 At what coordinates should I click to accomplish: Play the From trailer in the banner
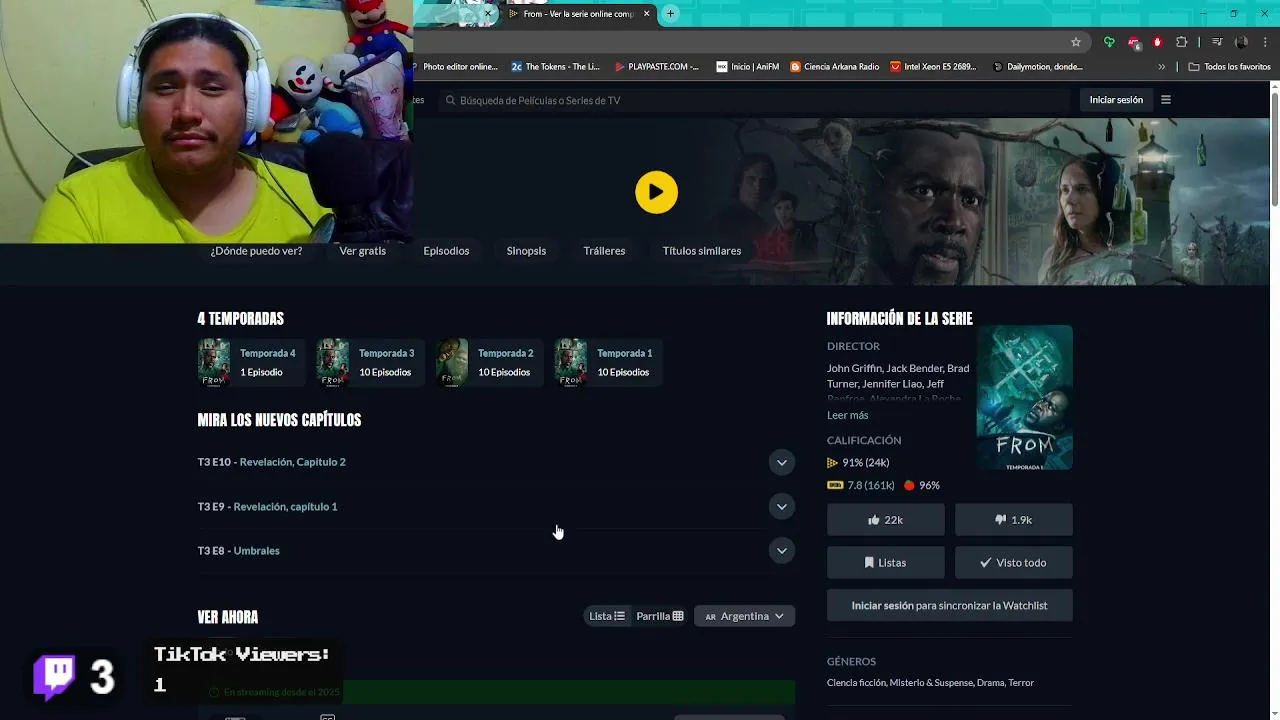pos(656,192)
